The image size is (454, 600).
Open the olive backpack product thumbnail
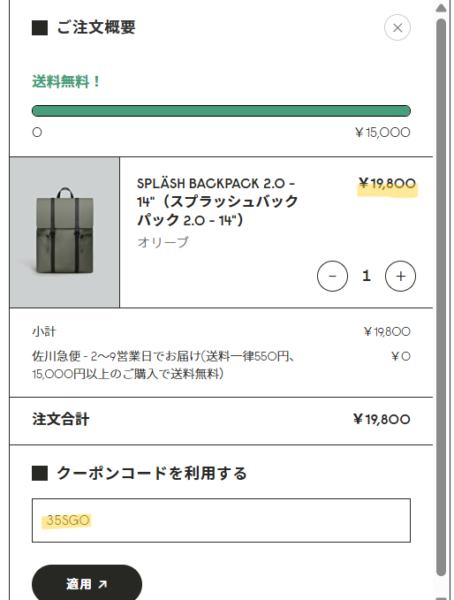tap(65, 232)
